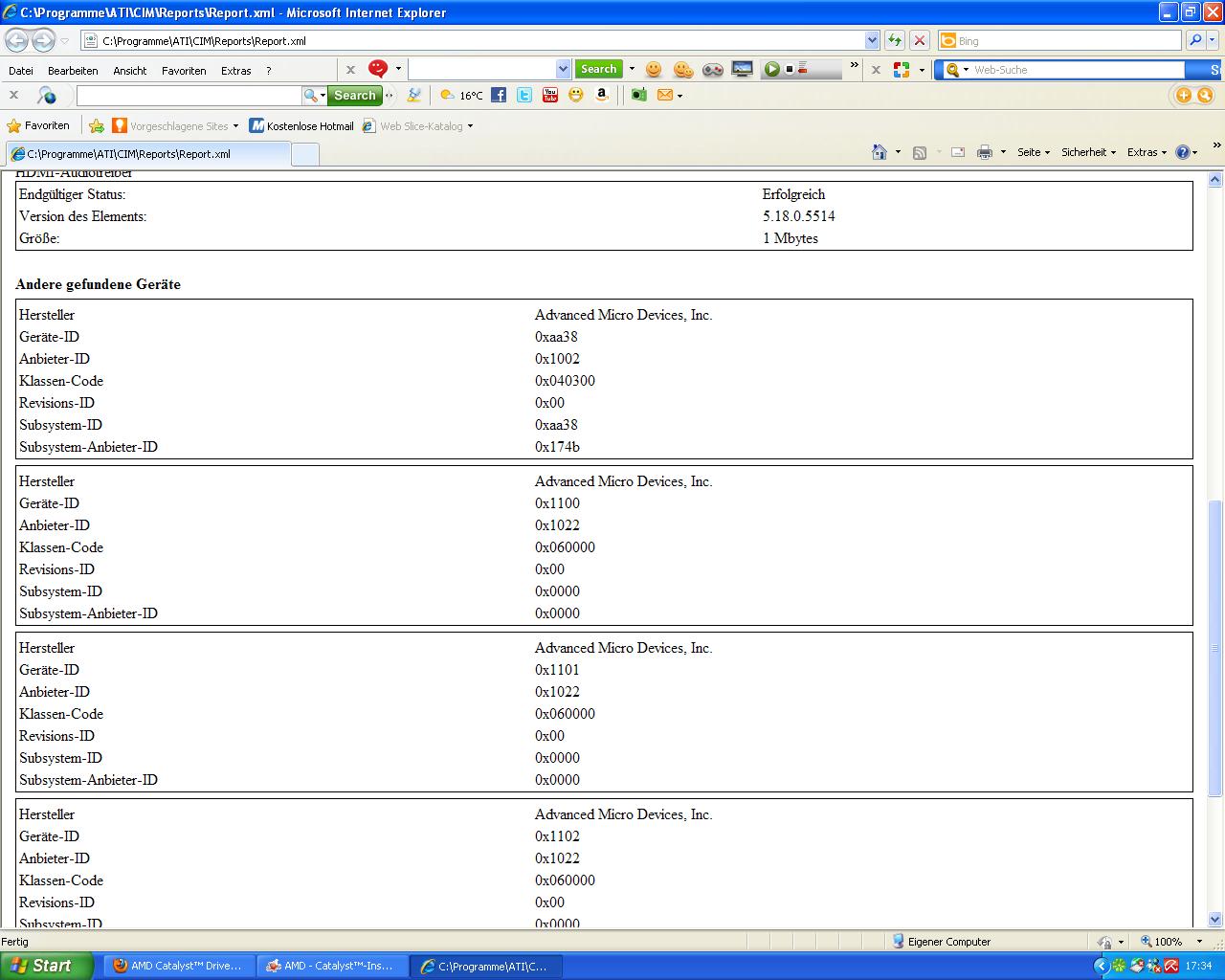Open the Datei menu

pos(21,71)
